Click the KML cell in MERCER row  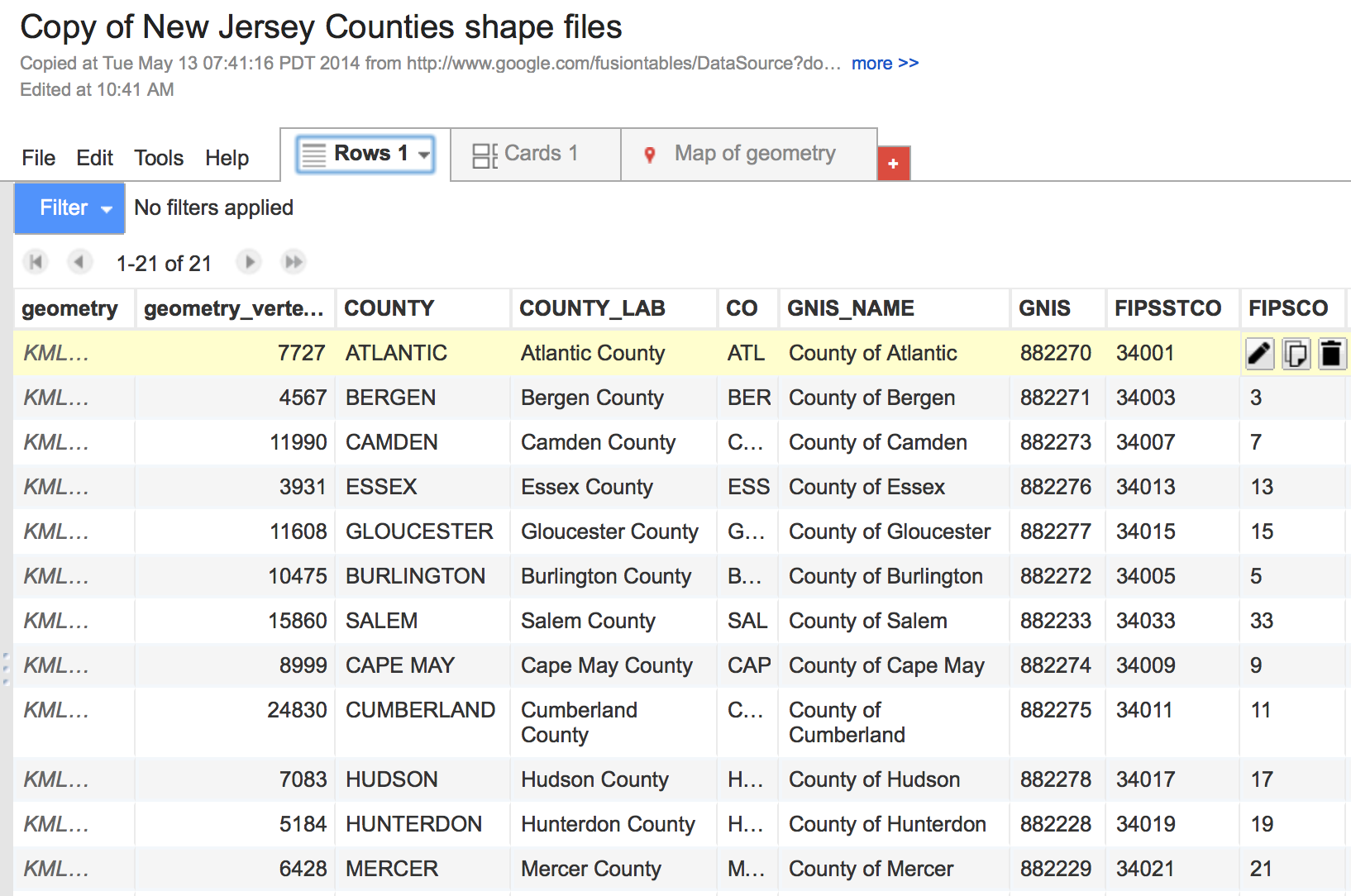(74, 869)
